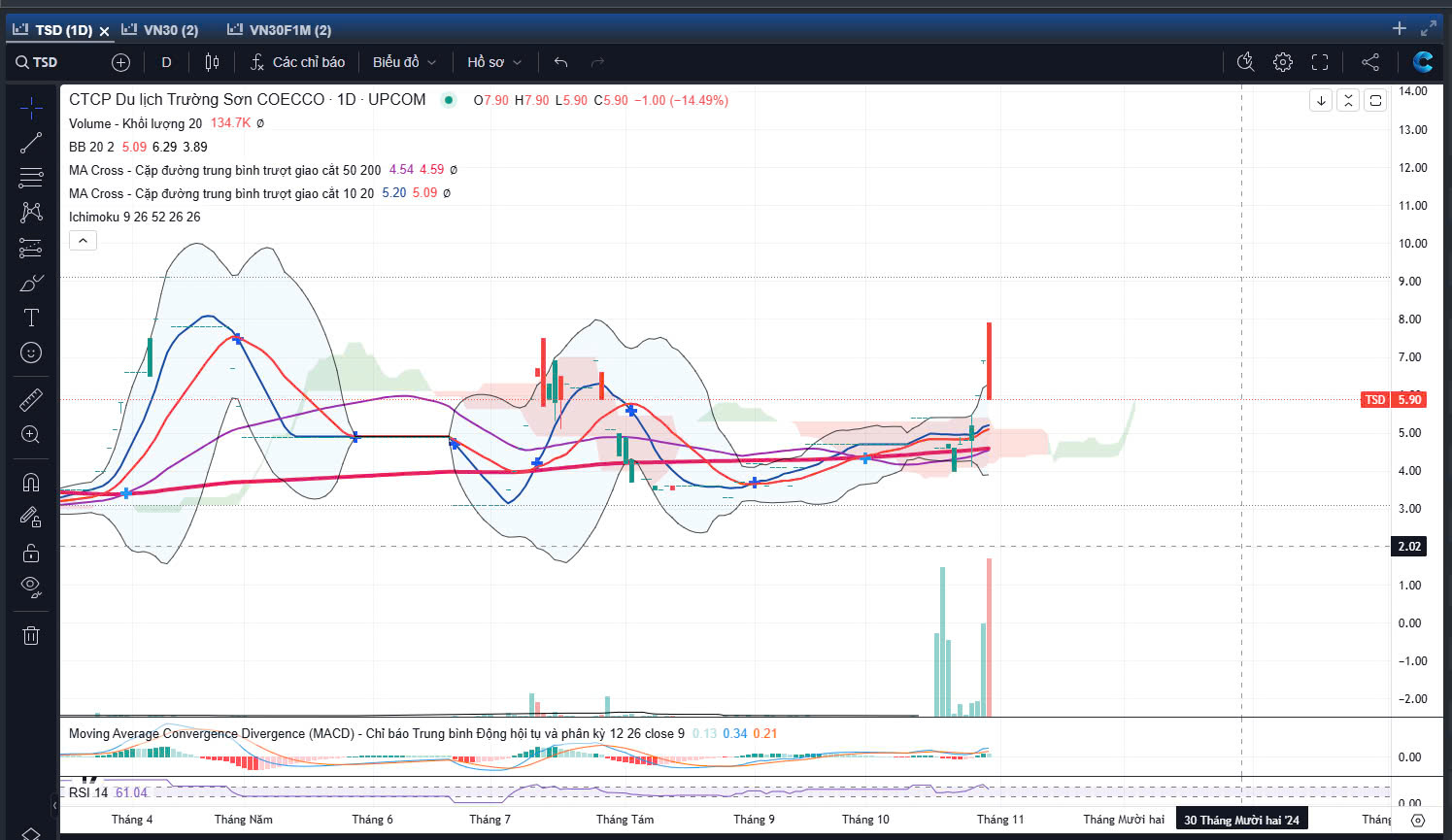Image resolution: width=1452 pixels, height=840 pixels.
Task: Click Tháng 7 on the time axis
Action: [x=490, y=820]
